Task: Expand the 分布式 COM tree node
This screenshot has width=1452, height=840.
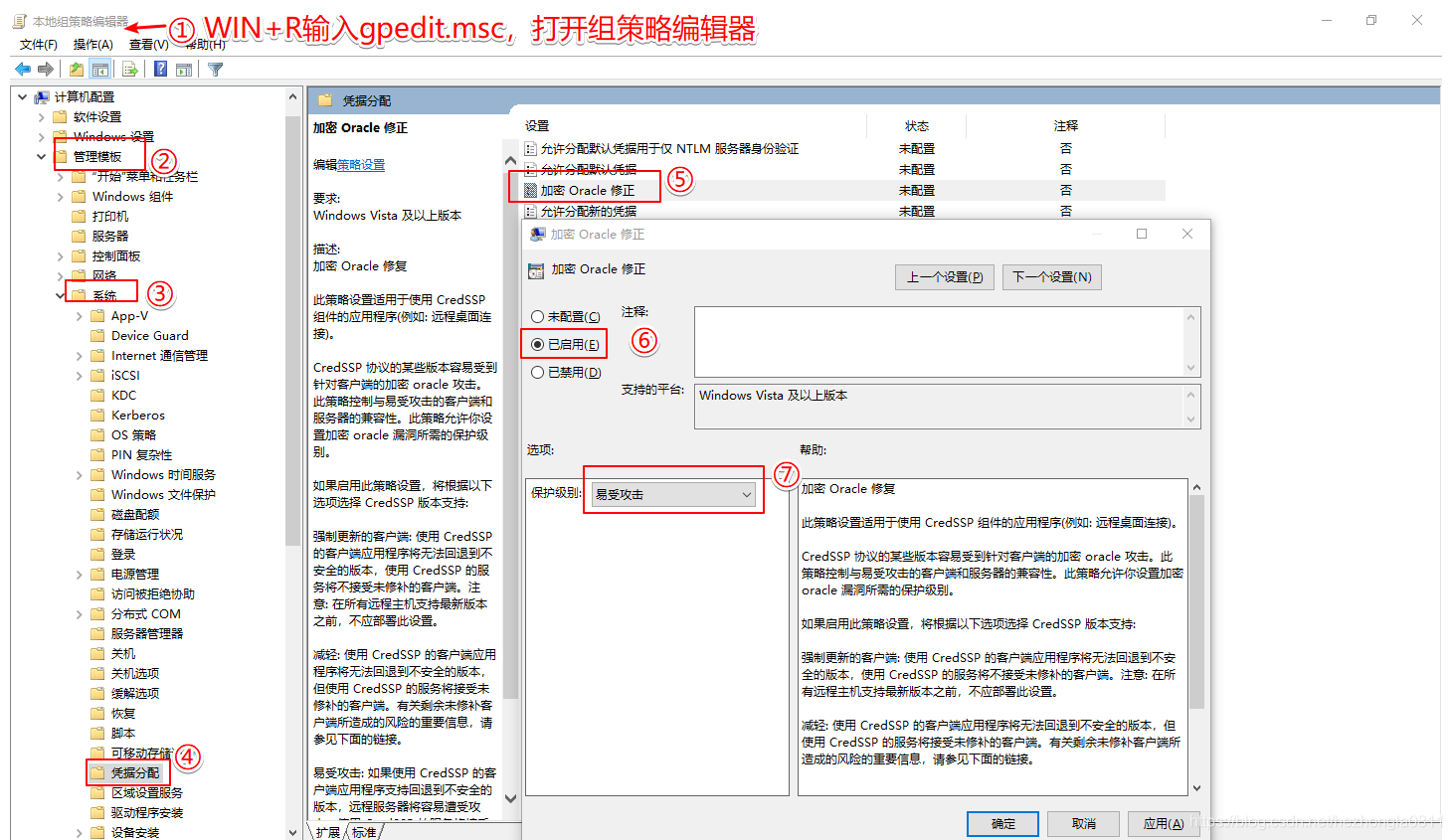Action: [x=79, y=613]
